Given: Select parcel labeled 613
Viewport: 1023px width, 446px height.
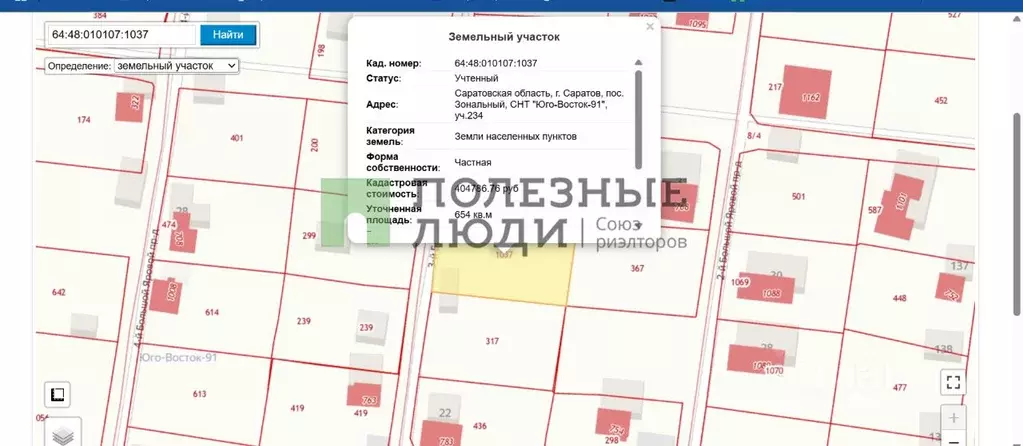Looking at the screenshot, I should [200, 394].
